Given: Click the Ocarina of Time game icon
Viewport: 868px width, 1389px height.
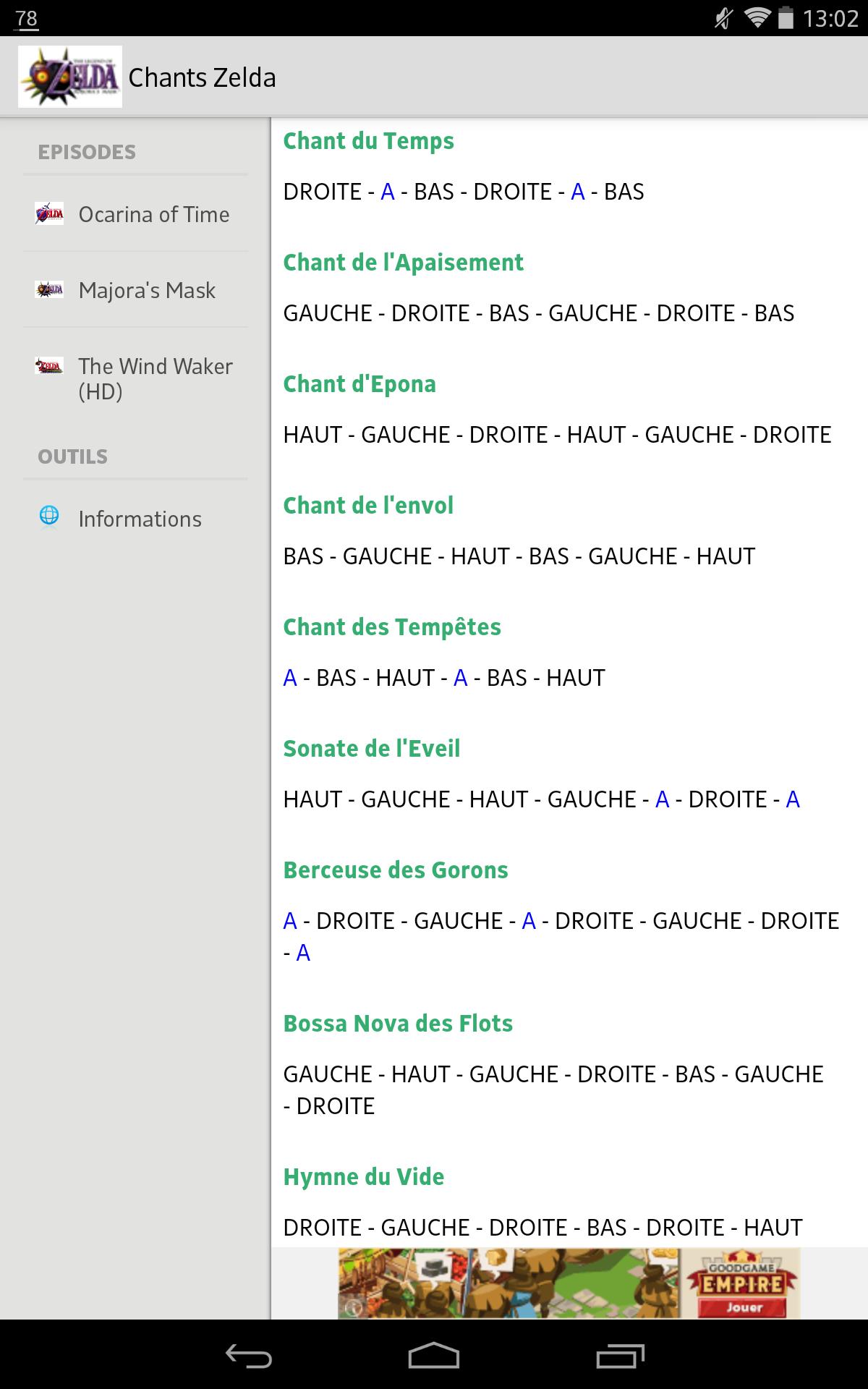Looking at the screenshot, I should (x=49, y=214).
